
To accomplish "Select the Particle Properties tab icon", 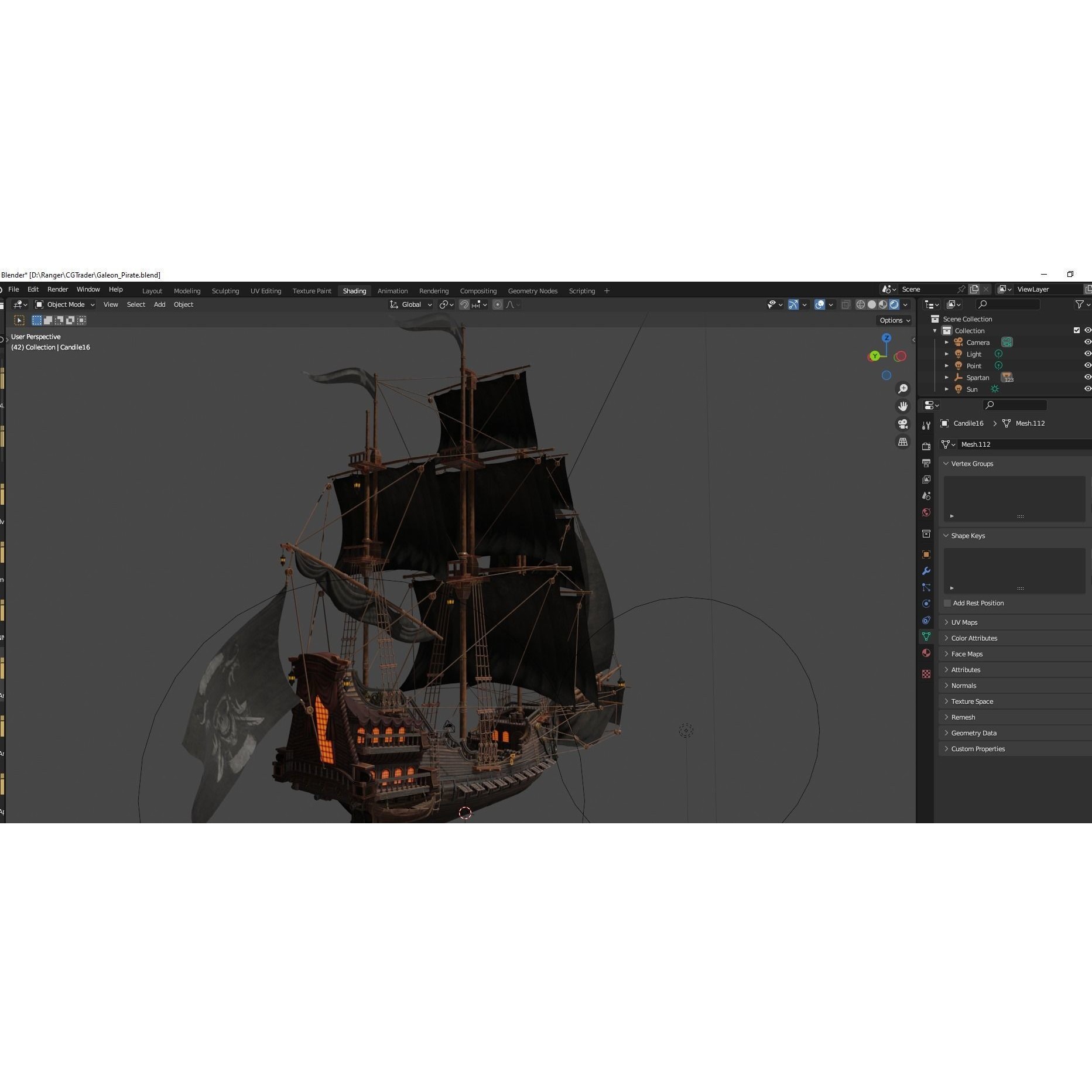I will [926, 587].
